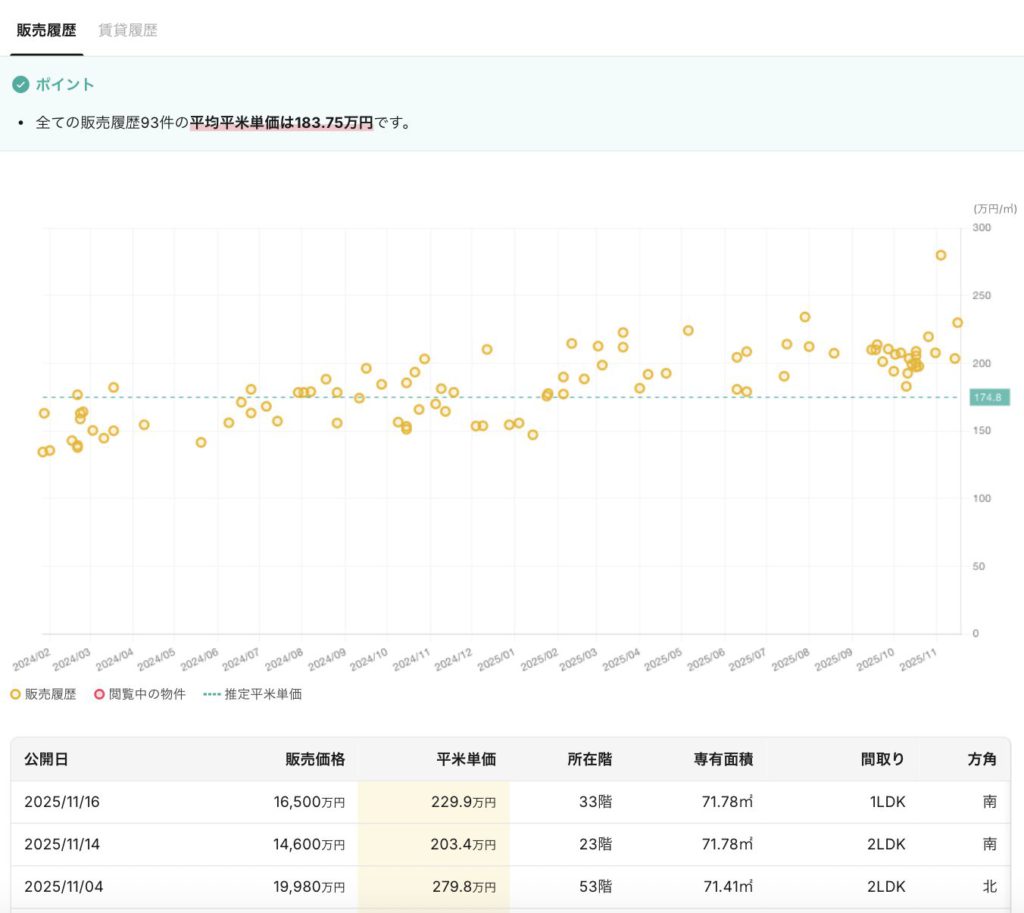
Task: Toggle the 推定平米単価 legend label
Action: (x=263, y=694)
